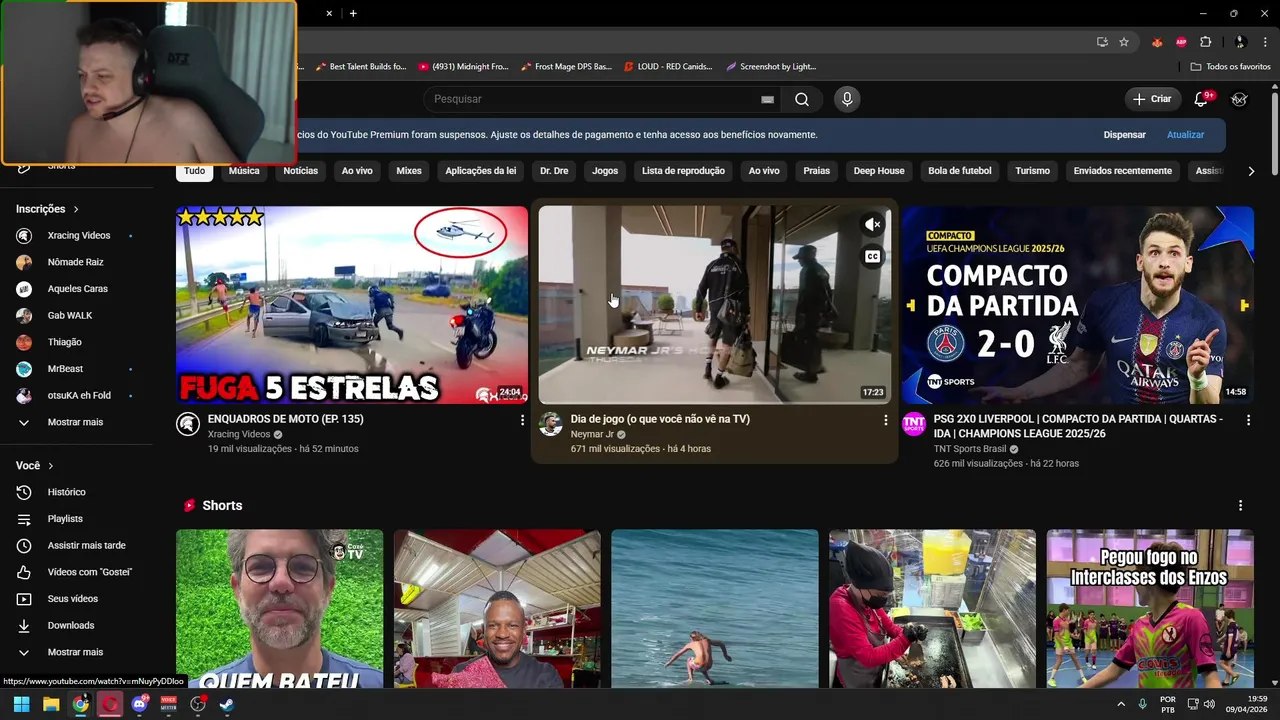Image resolution: width=1280 pixels, height=720 pixels.
Task: Open Neymar Jr channel avatar under video
Action: click(550, 424)
